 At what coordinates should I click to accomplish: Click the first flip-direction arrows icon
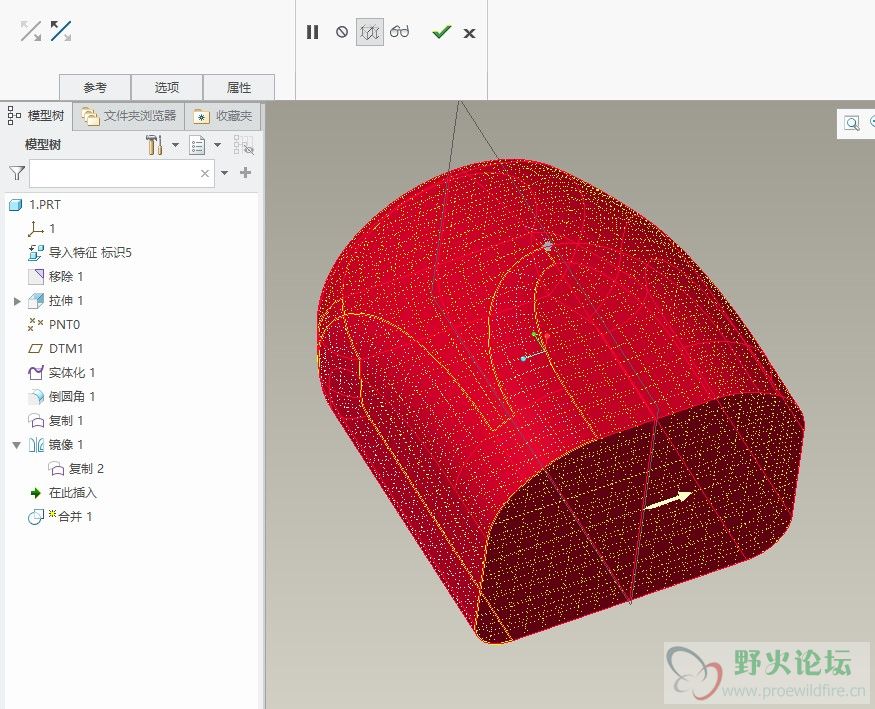pos(31,31)
